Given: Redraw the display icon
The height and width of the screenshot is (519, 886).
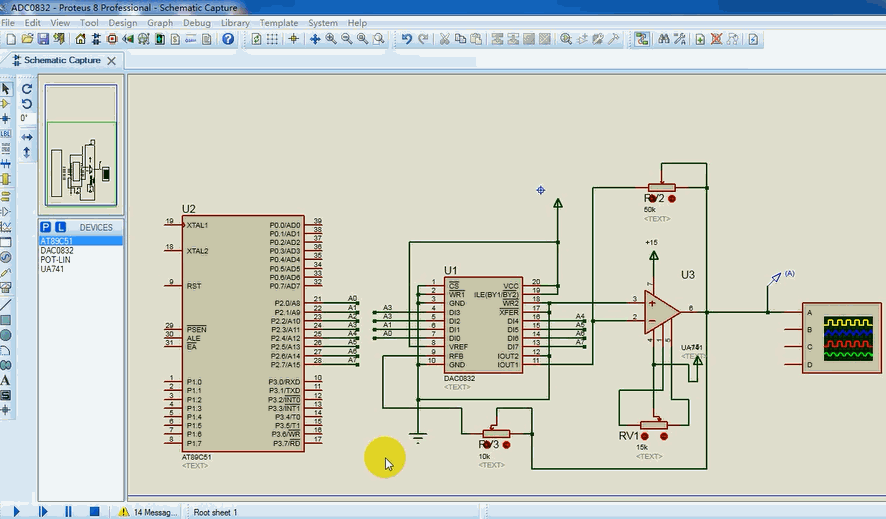Looking at the screenshot, I should [x=257, y=39].
